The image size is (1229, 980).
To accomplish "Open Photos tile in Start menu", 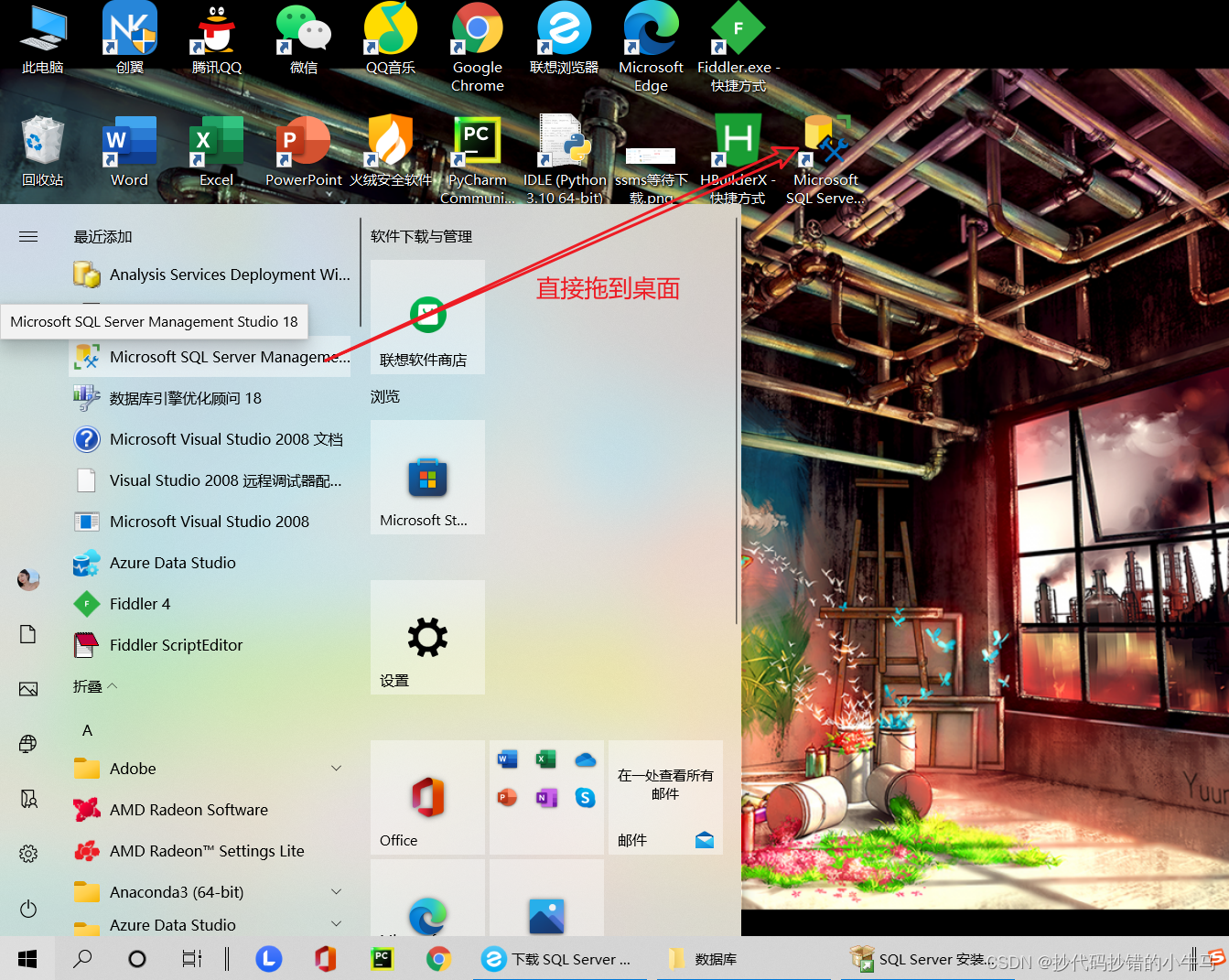I will pos(546,898).
